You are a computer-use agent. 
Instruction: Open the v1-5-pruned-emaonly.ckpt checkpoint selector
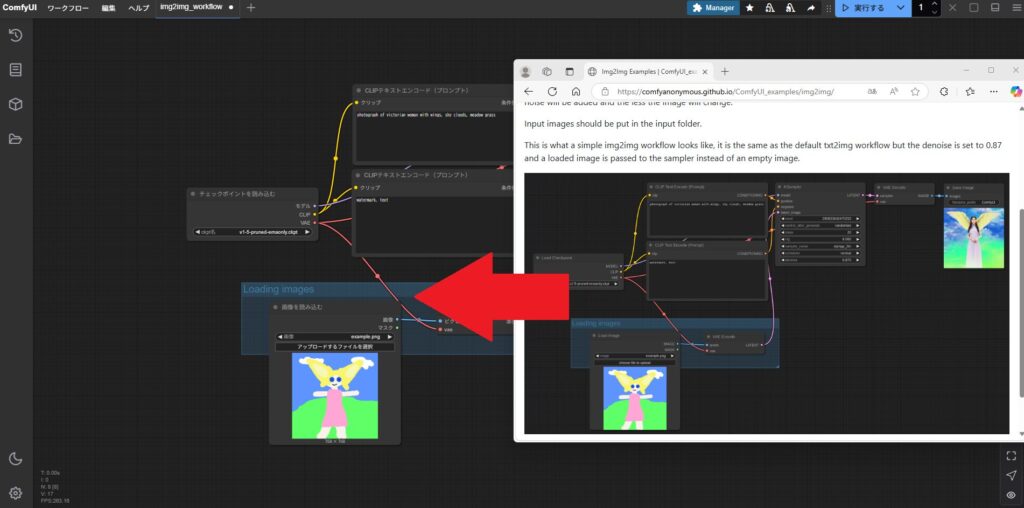(252, 231)
